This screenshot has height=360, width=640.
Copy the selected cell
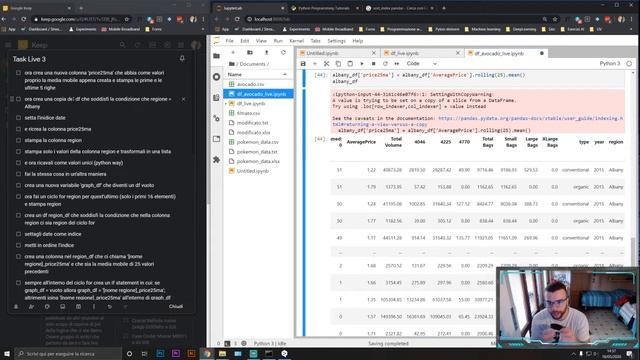click(338, 64)
